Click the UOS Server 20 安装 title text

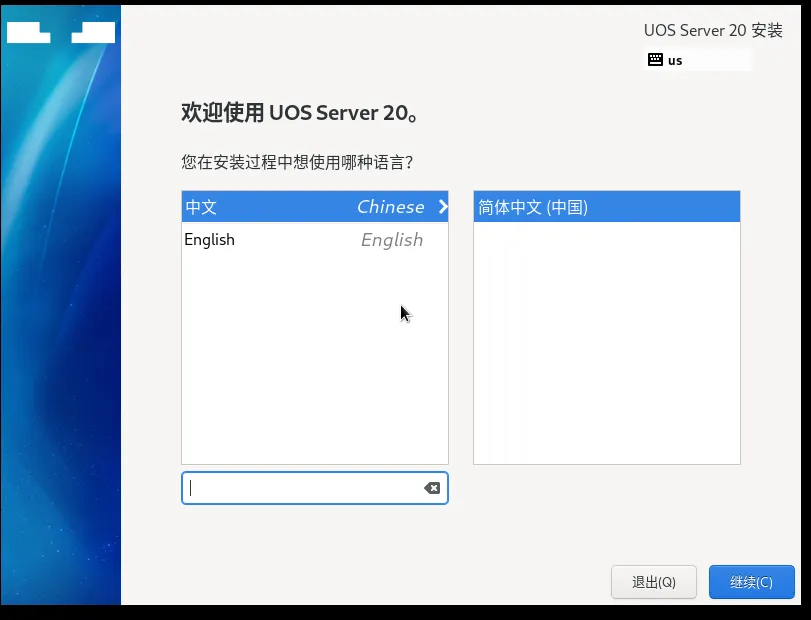coord(713,31)
